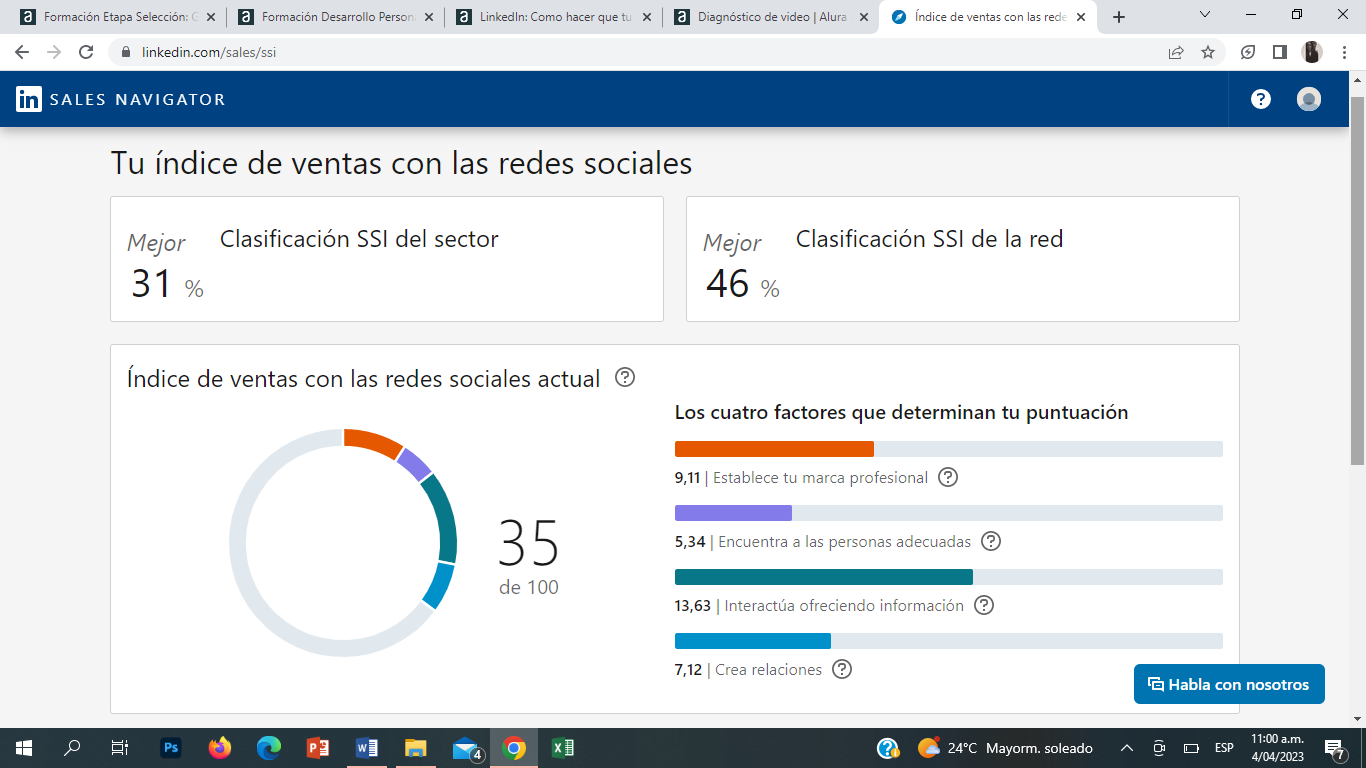This screenshot has height=768, width=1366.
Task: Click the Chrome icon in the taskbar
Action: point(514,748)
